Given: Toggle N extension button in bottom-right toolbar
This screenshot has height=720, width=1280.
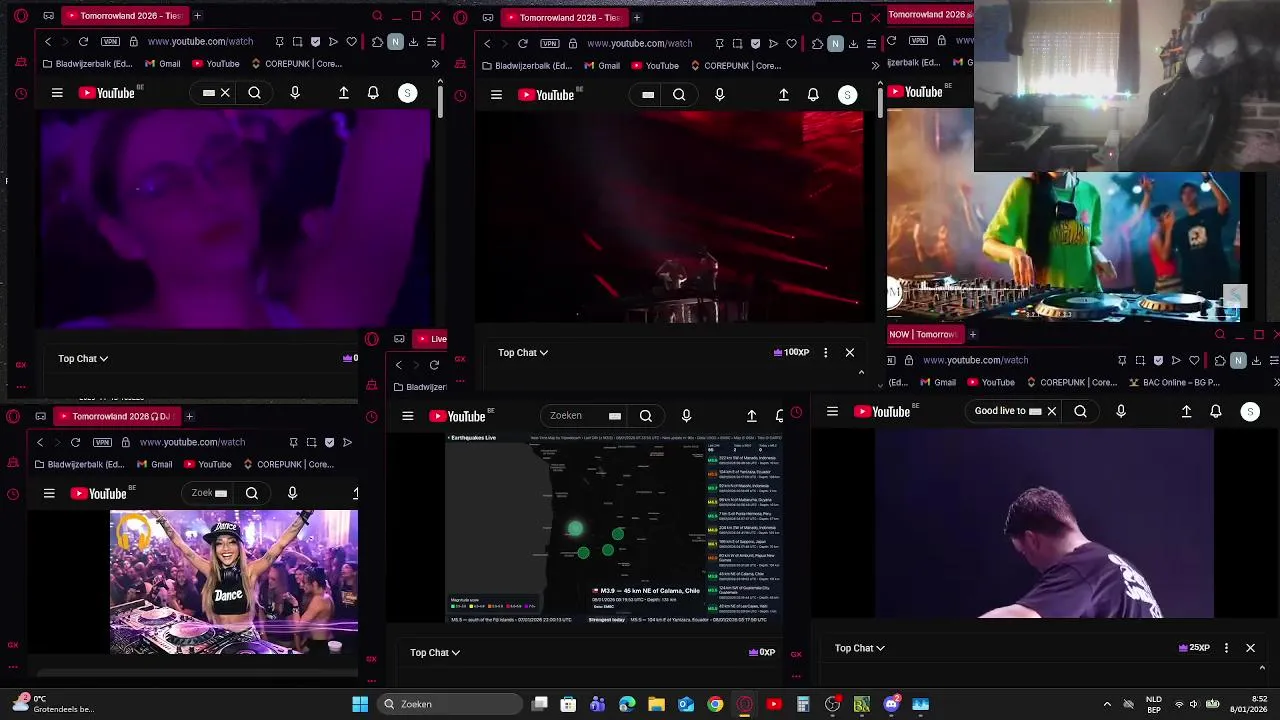Looking at the screenshot, I should tap(1238, 360).
